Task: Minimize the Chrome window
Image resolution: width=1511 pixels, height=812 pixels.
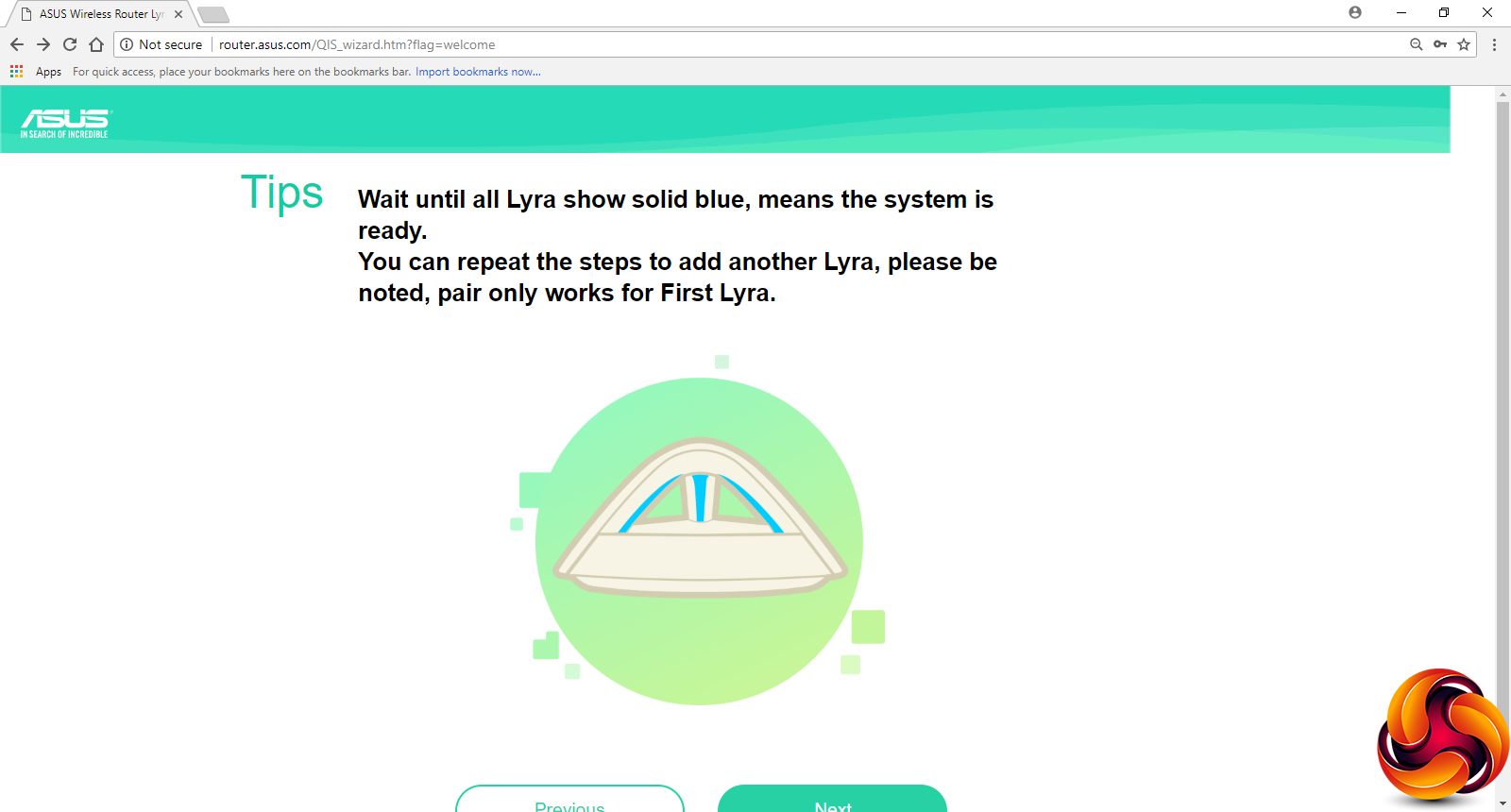Action: pos(1401,12)
